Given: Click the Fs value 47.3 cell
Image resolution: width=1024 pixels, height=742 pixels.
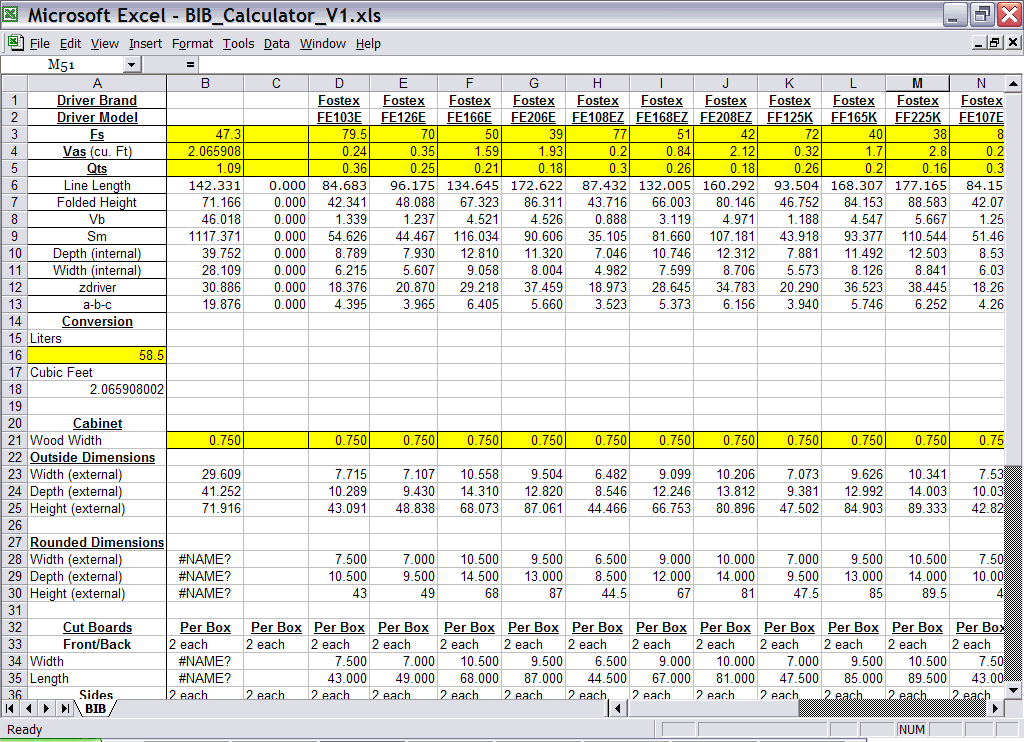Looking at the screenshot, I should point(205,135).
